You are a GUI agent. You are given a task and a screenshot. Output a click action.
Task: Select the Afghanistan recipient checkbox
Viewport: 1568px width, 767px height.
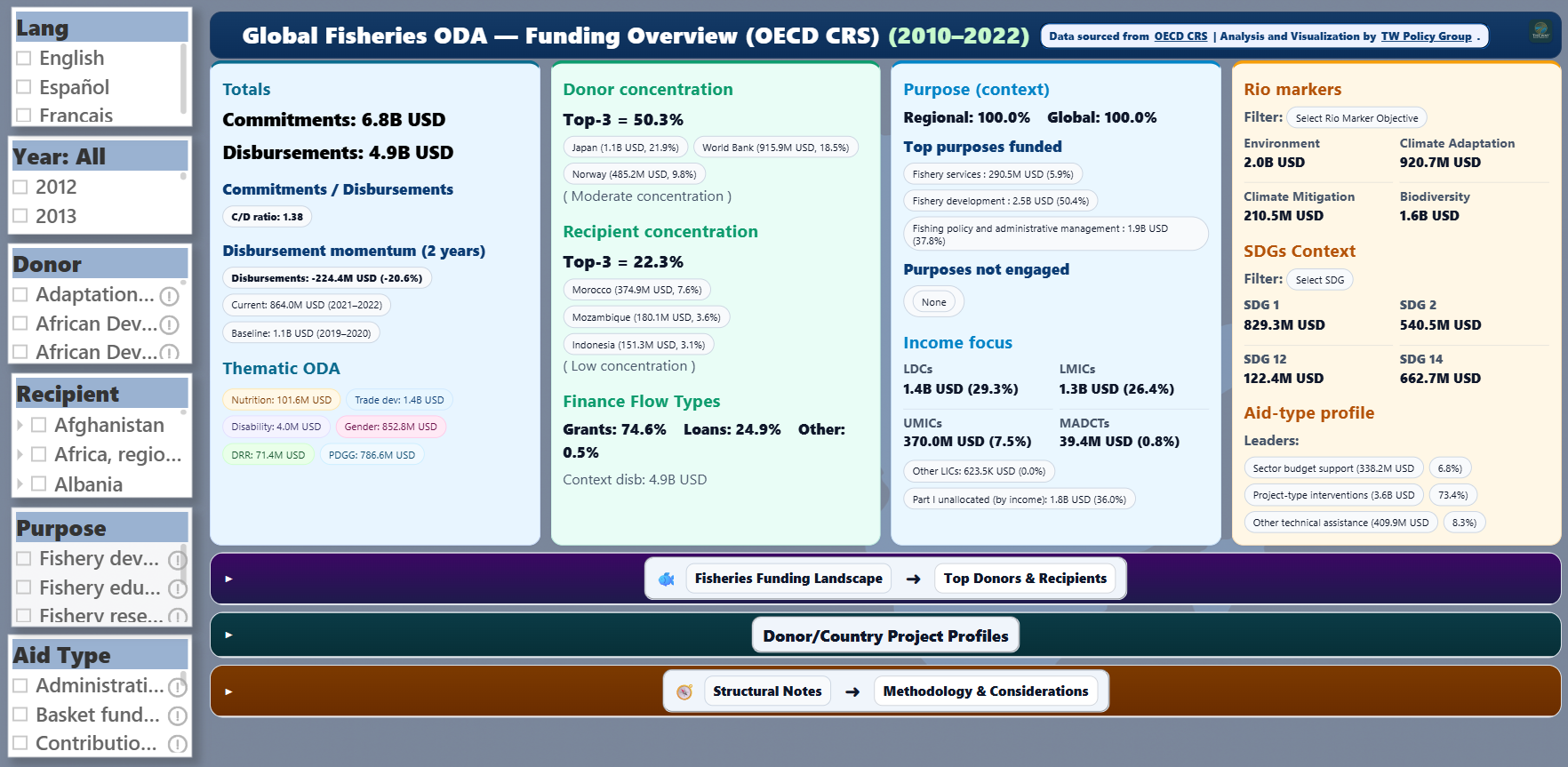[x=39, y=425]
